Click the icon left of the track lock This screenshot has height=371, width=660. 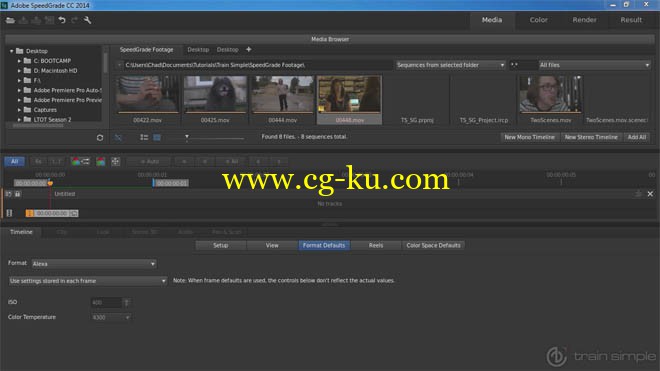click(8, 194)
